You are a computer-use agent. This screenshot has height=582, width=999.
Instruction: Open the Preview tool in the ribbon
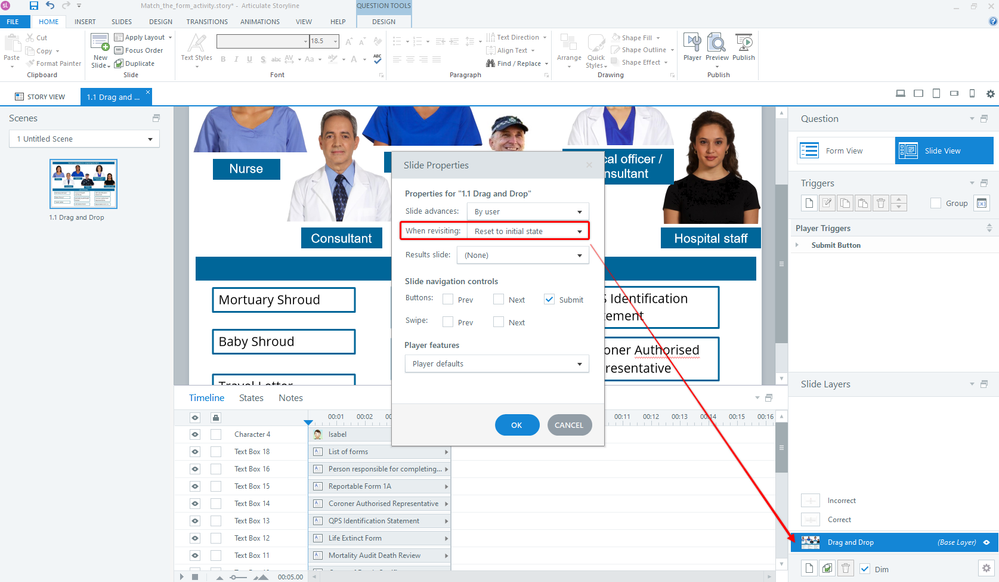tap(717, 45)
